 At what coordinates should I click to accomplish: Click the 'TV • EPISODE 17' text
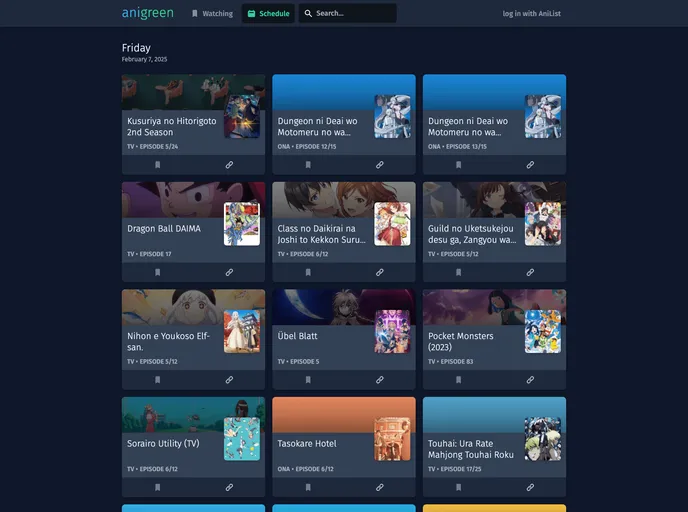149,254
